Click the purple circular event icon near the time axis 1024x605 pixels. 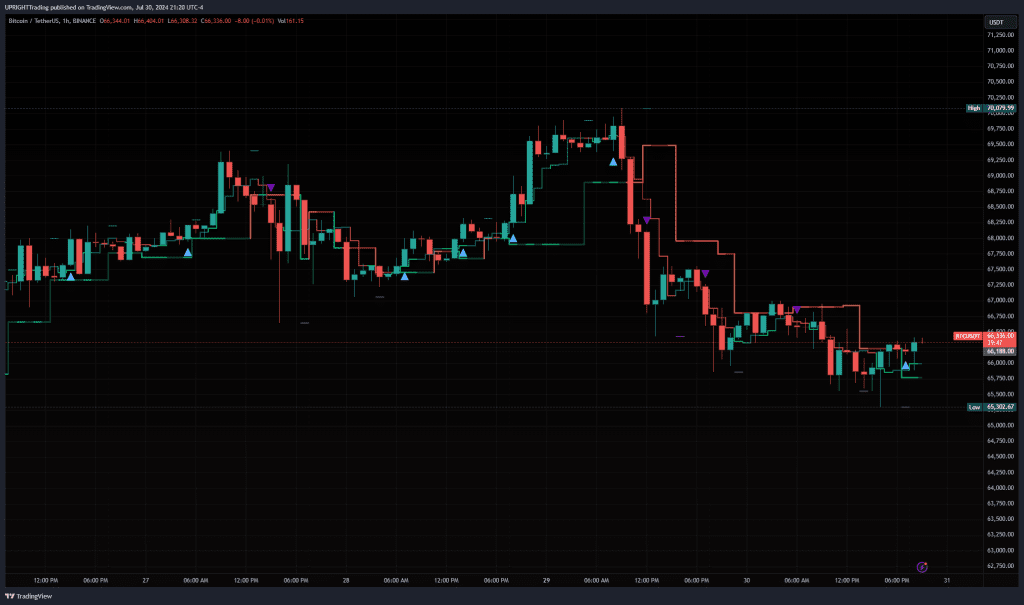coord(922,567)
